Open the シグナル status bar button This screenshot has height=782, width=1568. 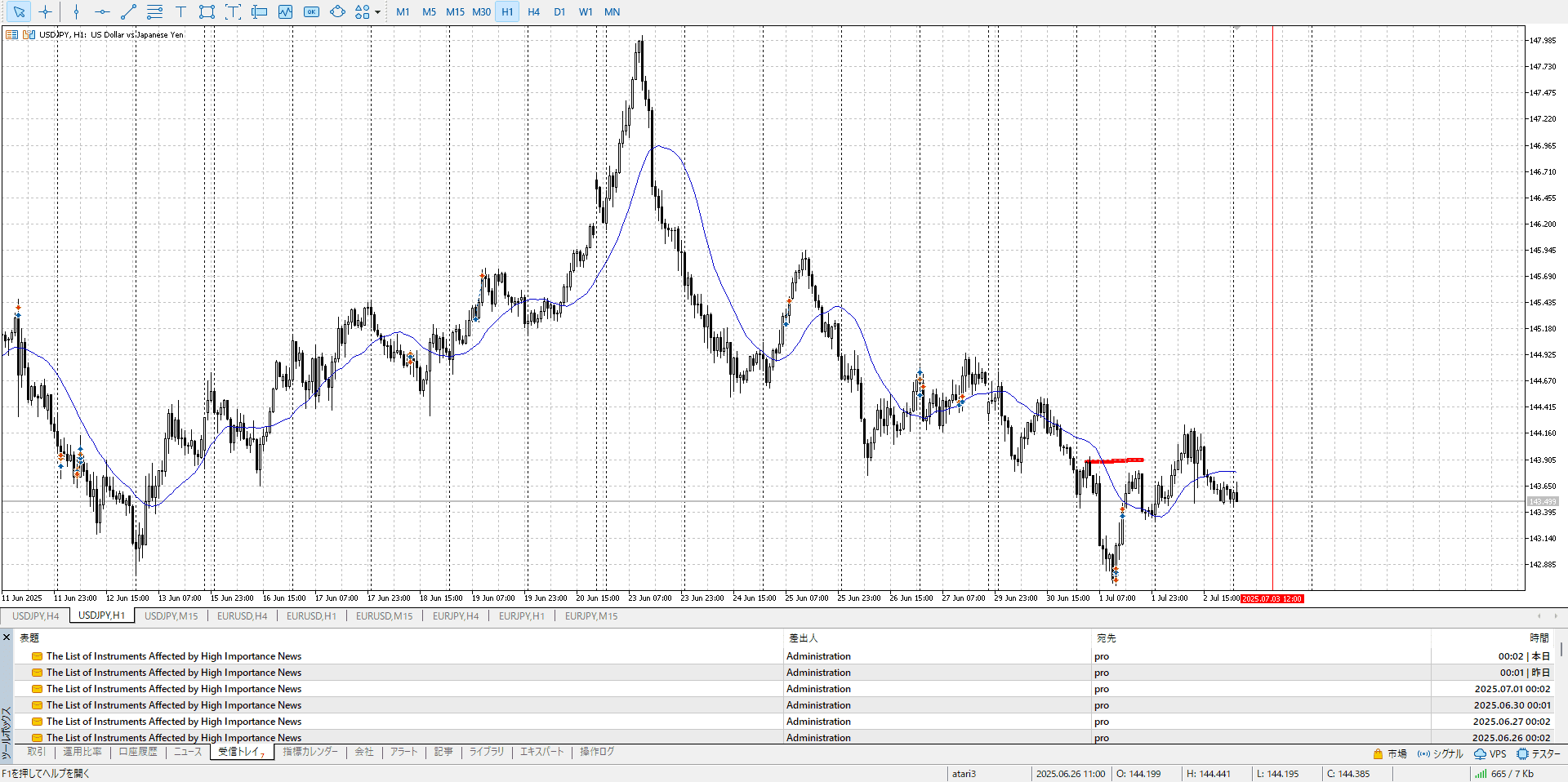tap(1441, 754)
